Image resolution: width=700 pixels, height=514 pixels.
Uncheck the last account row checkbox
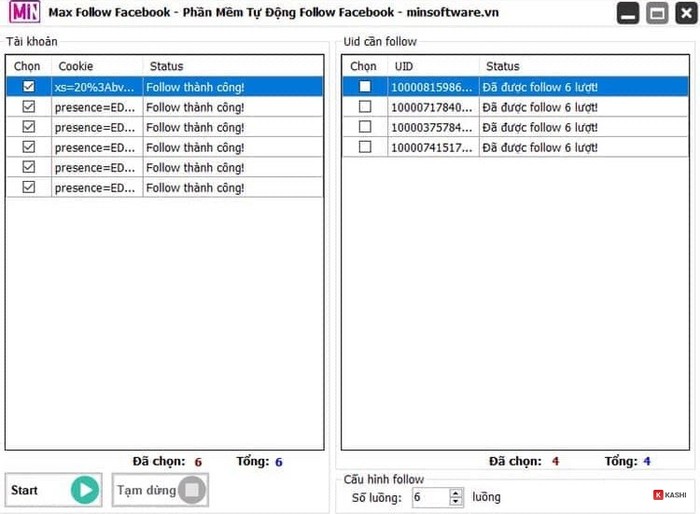[29, 187]
